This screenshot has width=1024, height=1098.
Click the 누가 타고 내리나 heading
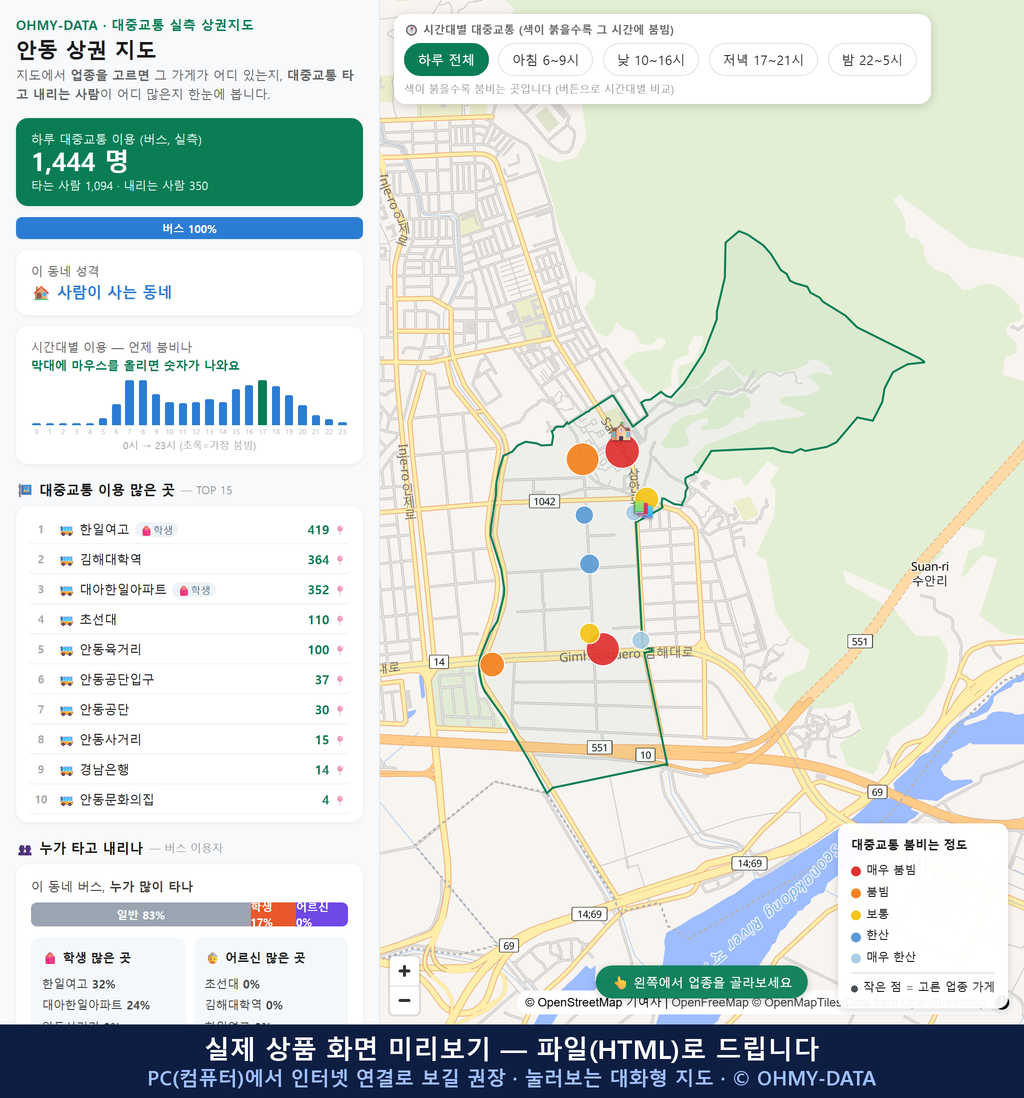click(x=91, y=848)
